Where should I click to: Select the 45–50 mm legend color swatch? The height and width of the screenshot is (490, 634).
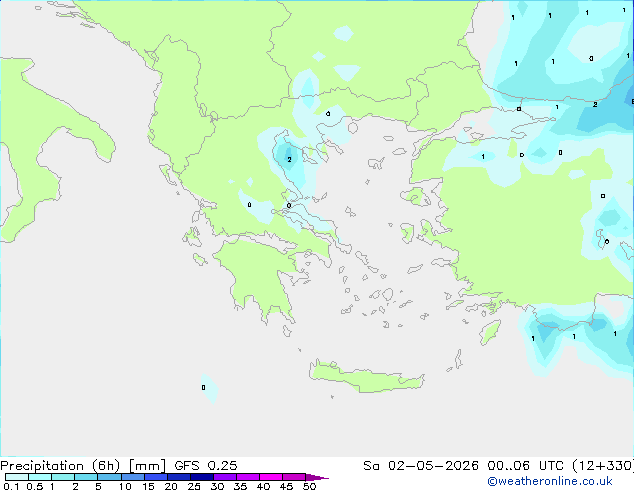(x=294, y=477)
